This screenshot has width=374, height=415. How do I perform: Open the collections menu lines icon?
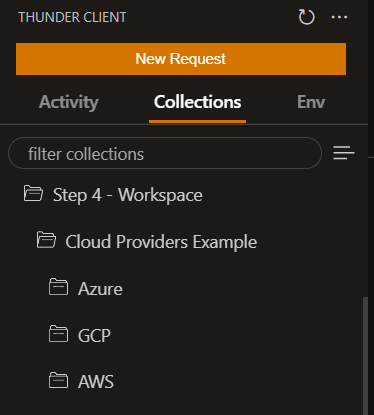(344, 153)
